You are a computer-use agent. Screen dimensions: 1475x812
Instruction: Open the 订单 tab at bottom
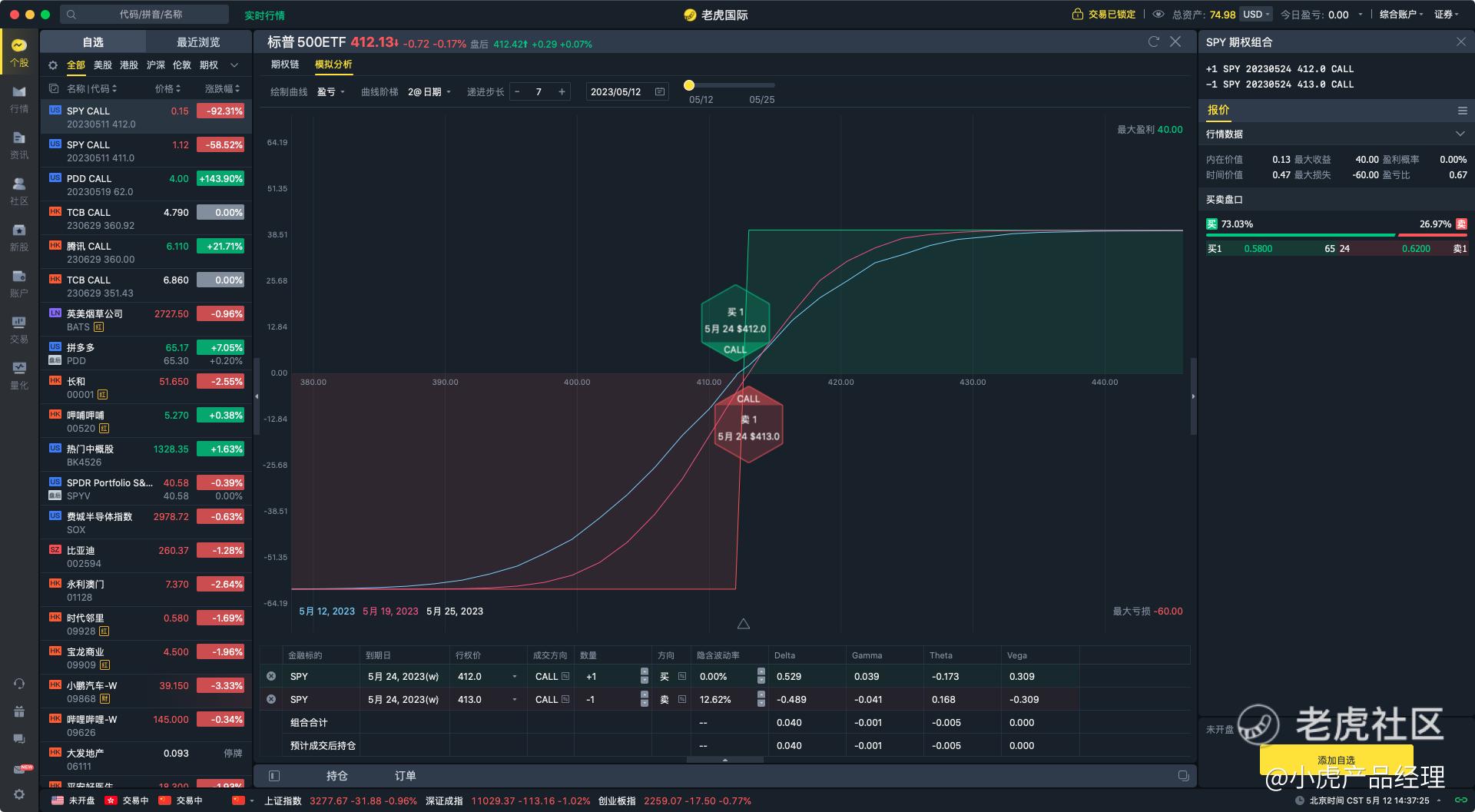405,776
